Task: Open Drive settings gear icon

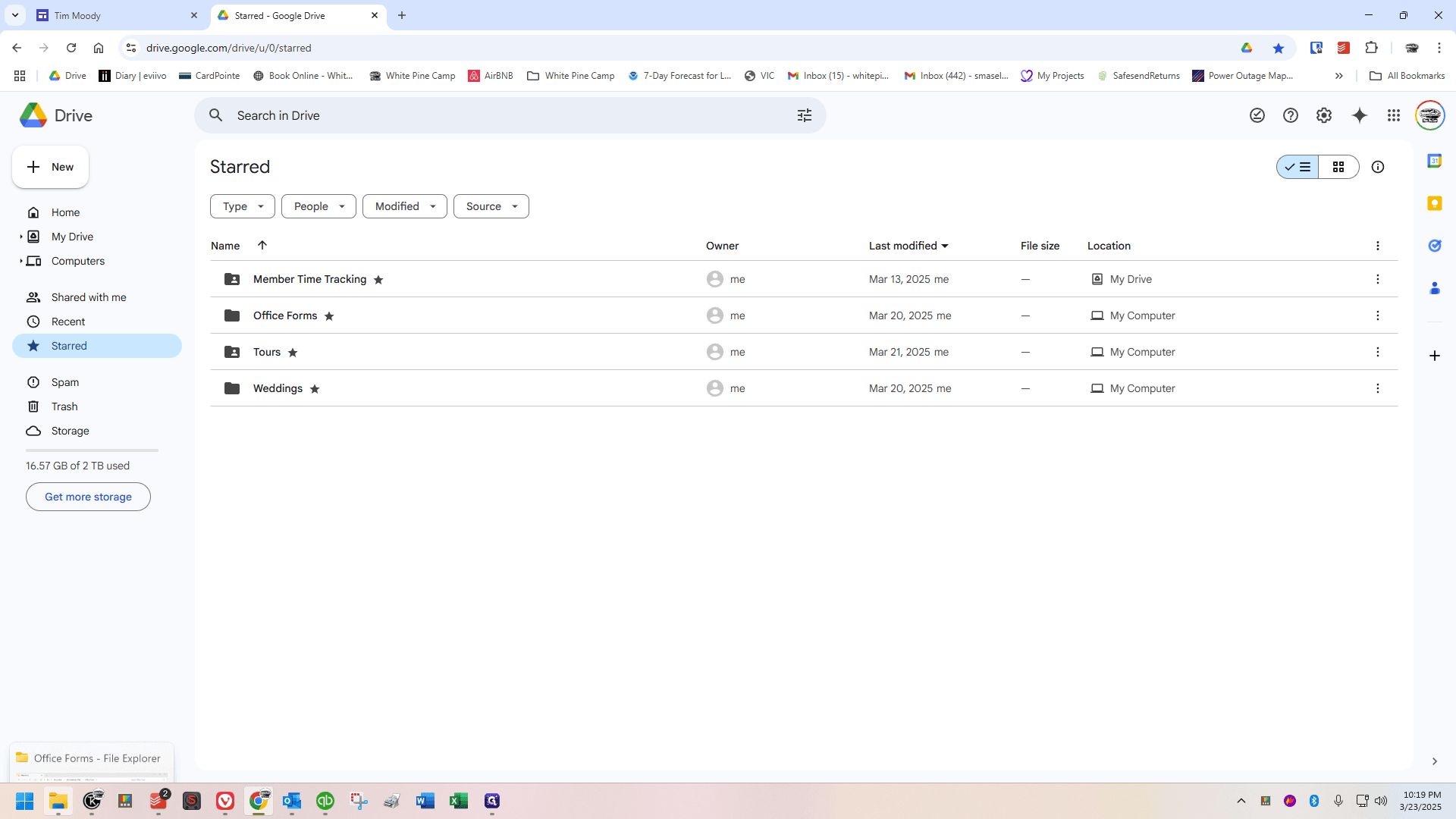Action: point(1324,115)
